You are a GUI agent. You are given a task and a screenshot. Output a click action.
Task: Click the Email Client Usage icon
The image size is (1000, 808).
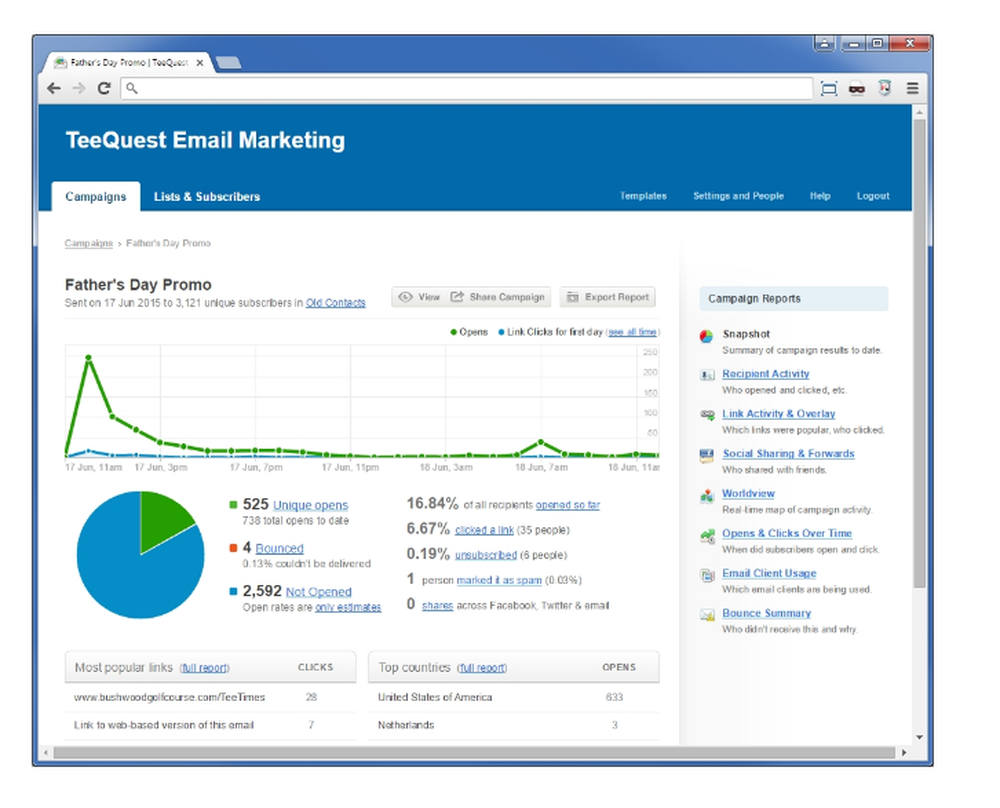(707, 575)
